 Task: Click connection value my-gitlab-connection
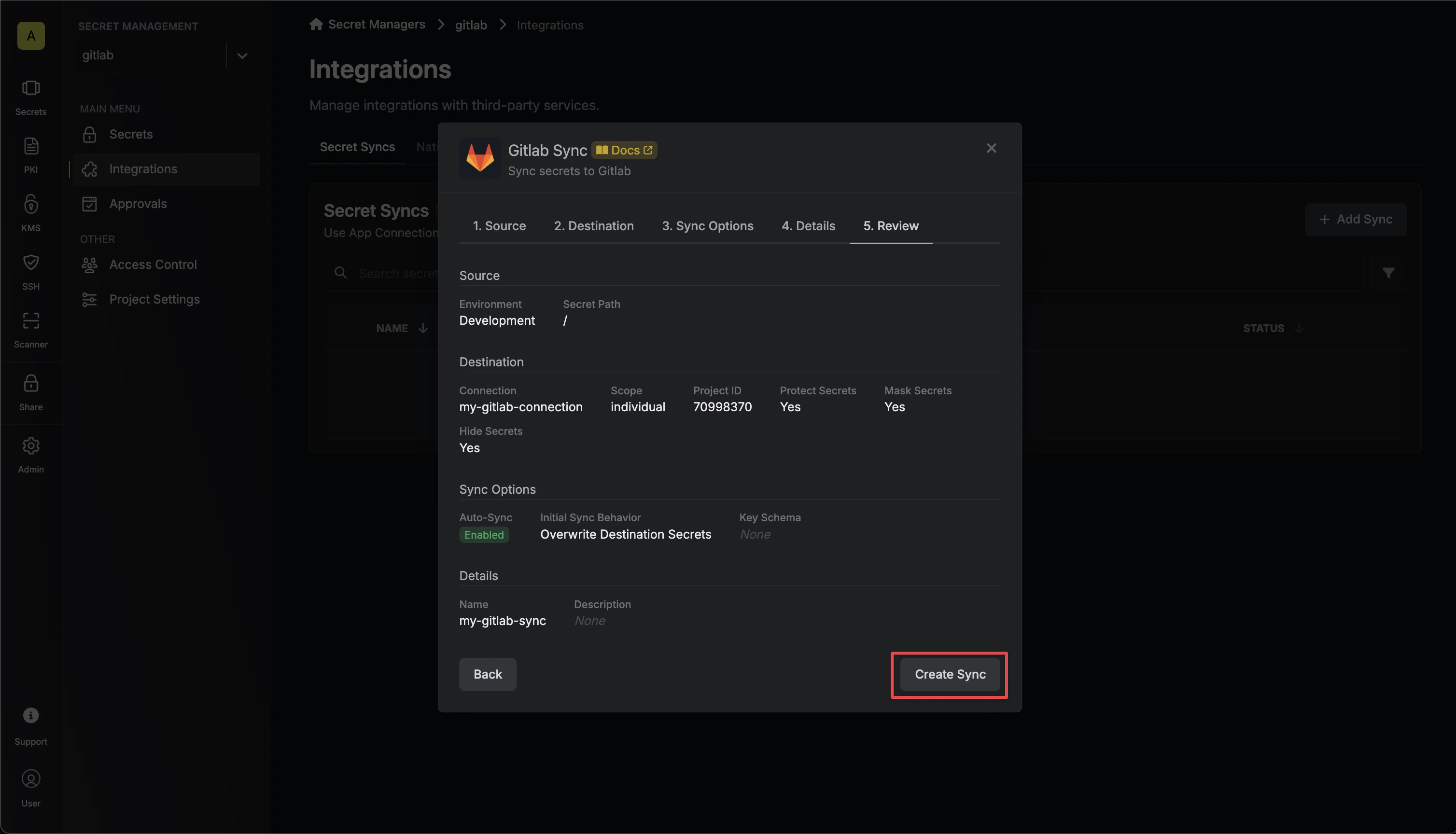coord(520,407)
